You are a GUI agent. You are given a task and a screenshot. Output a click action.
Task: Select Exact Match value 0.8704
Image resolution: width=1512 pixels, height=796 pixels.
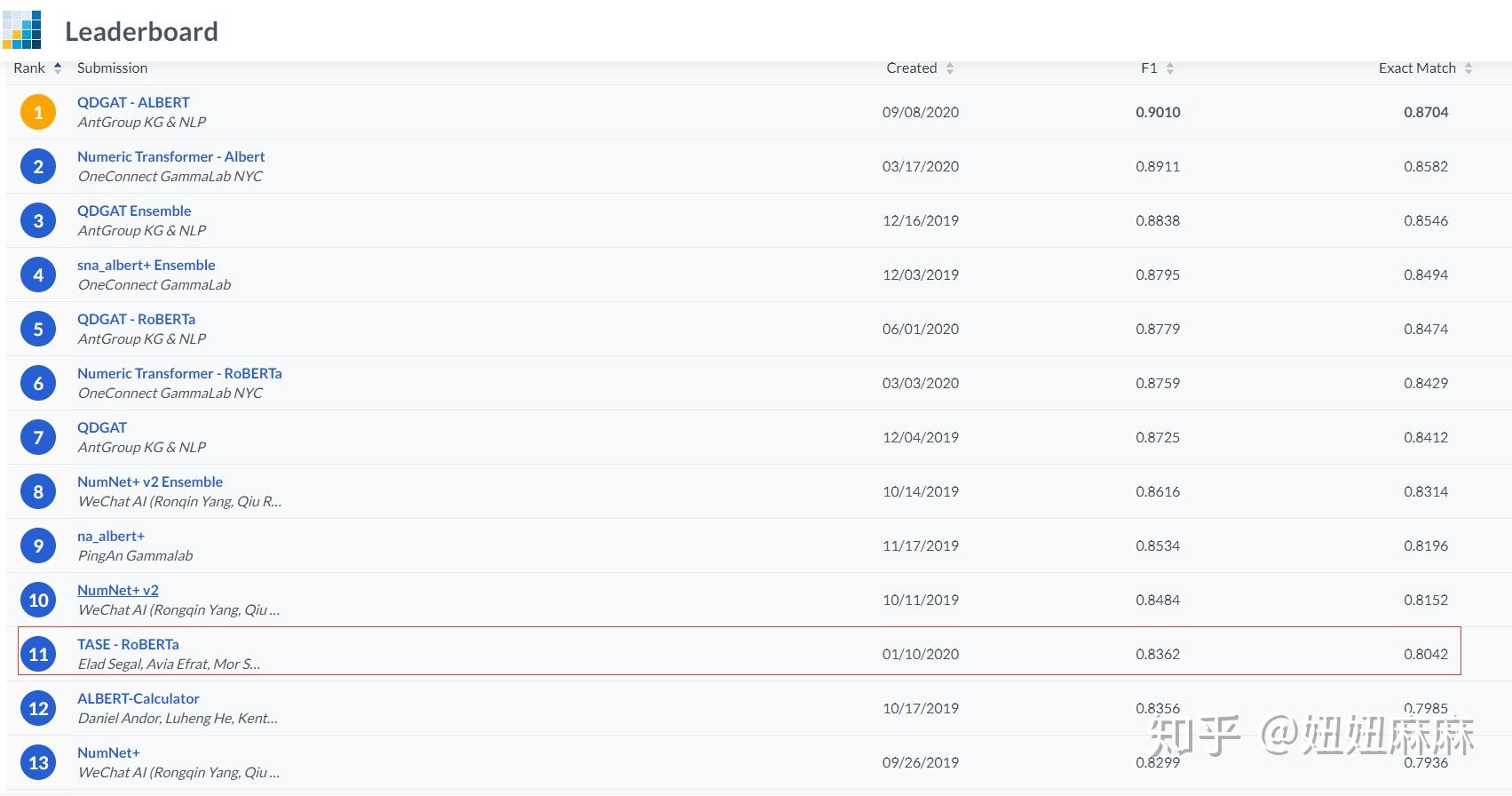(x=1426, y=112)
